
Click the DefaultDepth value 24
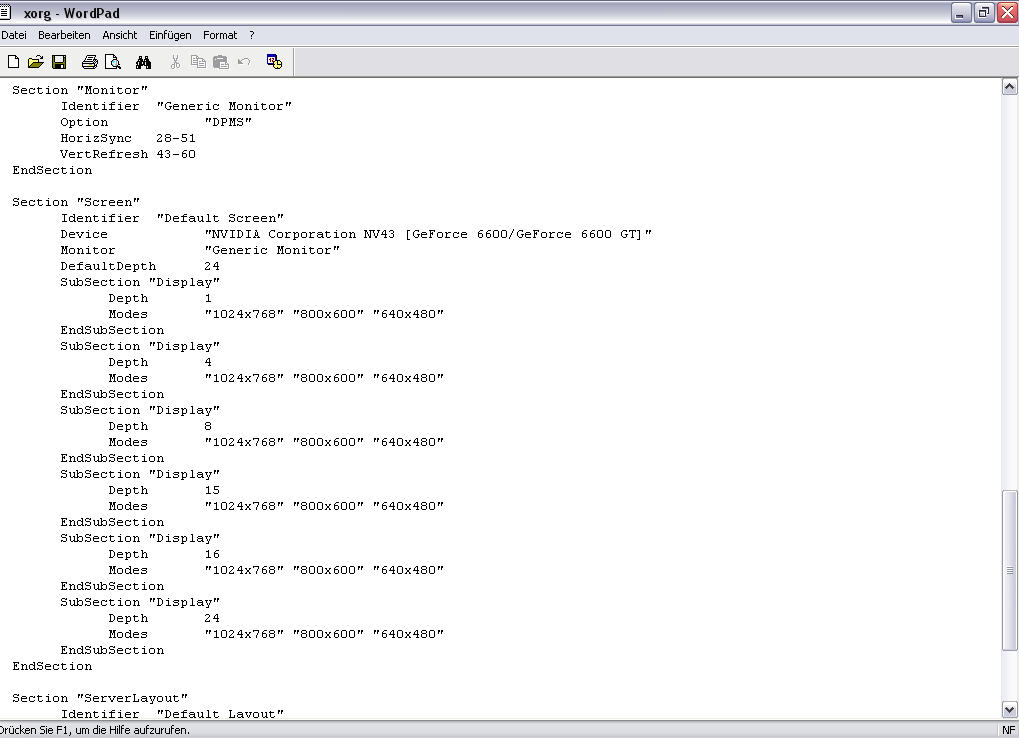(212, 266)
